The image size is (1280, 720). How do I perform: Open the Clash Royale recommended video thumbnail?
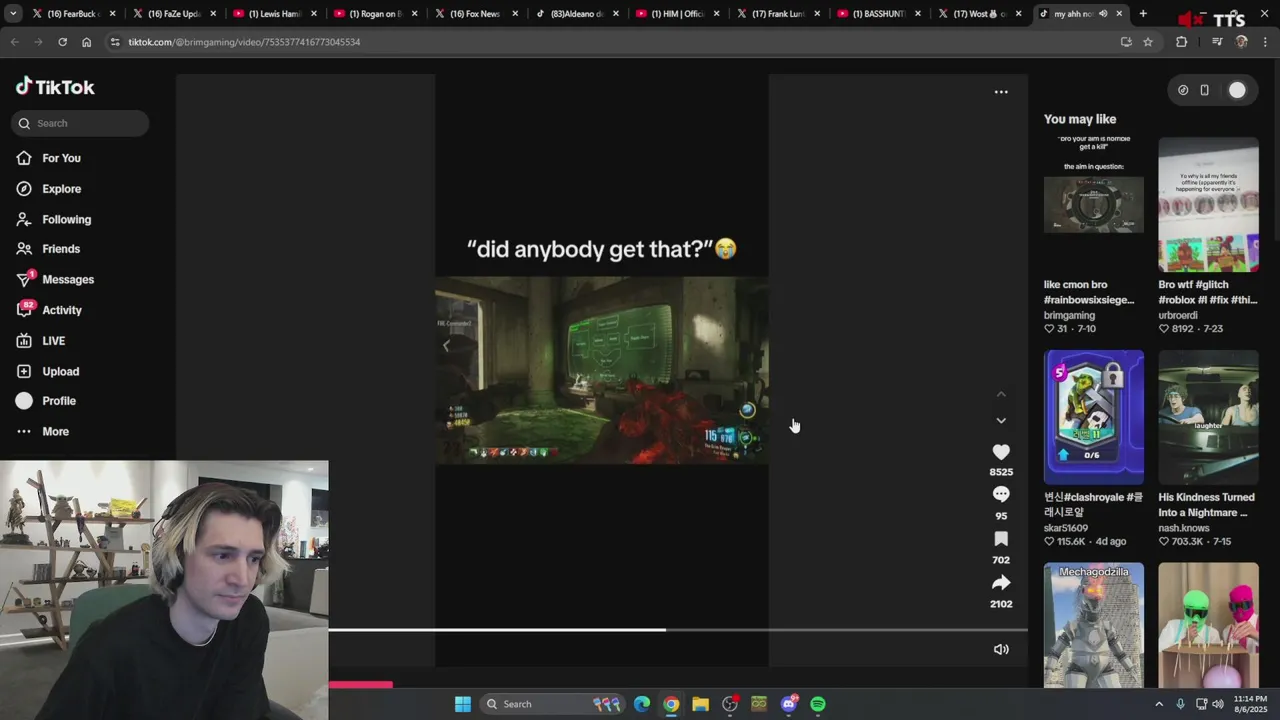(1094, 417)
